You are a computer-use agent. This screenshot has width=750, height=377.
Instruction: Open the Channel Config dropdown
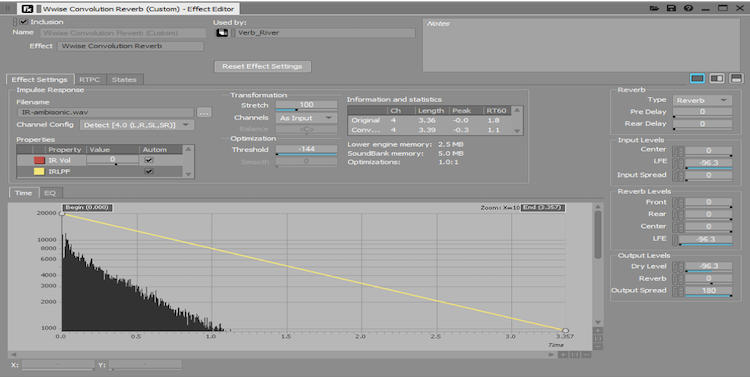136,125
